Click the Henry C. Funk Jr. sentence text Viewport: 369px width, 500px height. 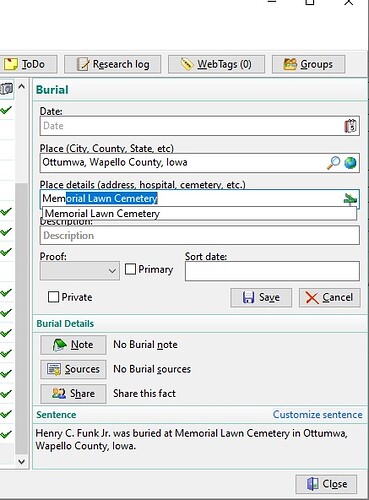tap(192, 439)
